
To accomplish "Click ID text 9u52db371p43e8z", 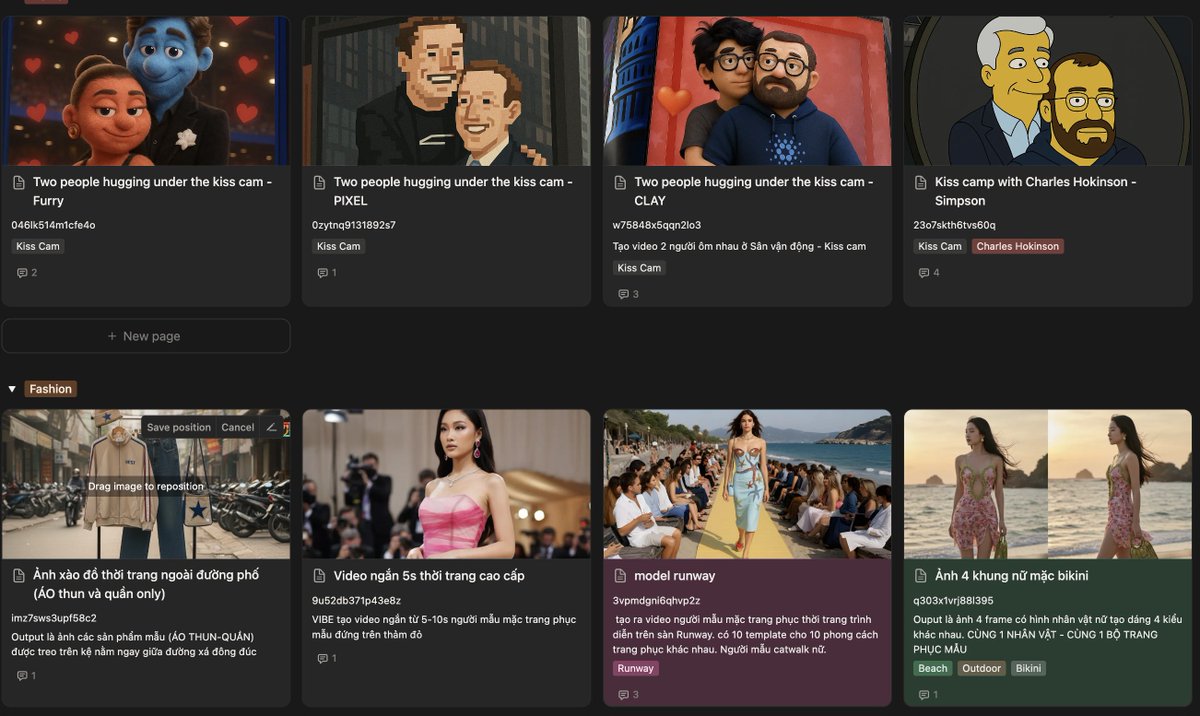I will click(356, 600).
